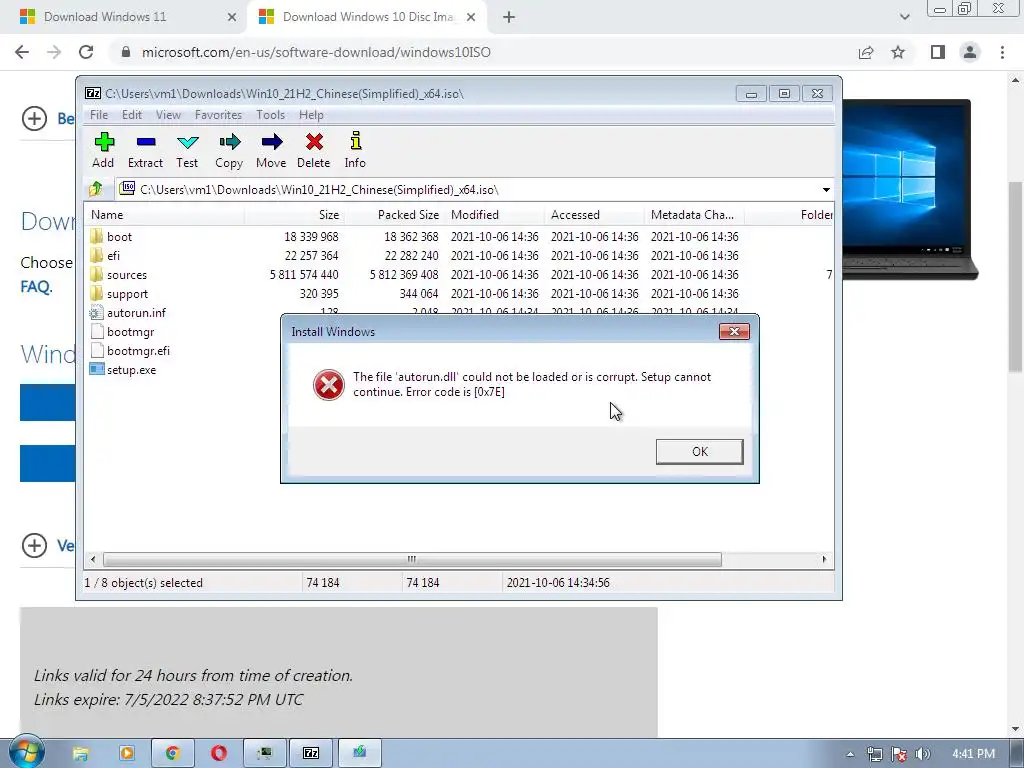Open the Help menu in 7-Zip
Screen dimensions: 1024x768
click(311, 115)
